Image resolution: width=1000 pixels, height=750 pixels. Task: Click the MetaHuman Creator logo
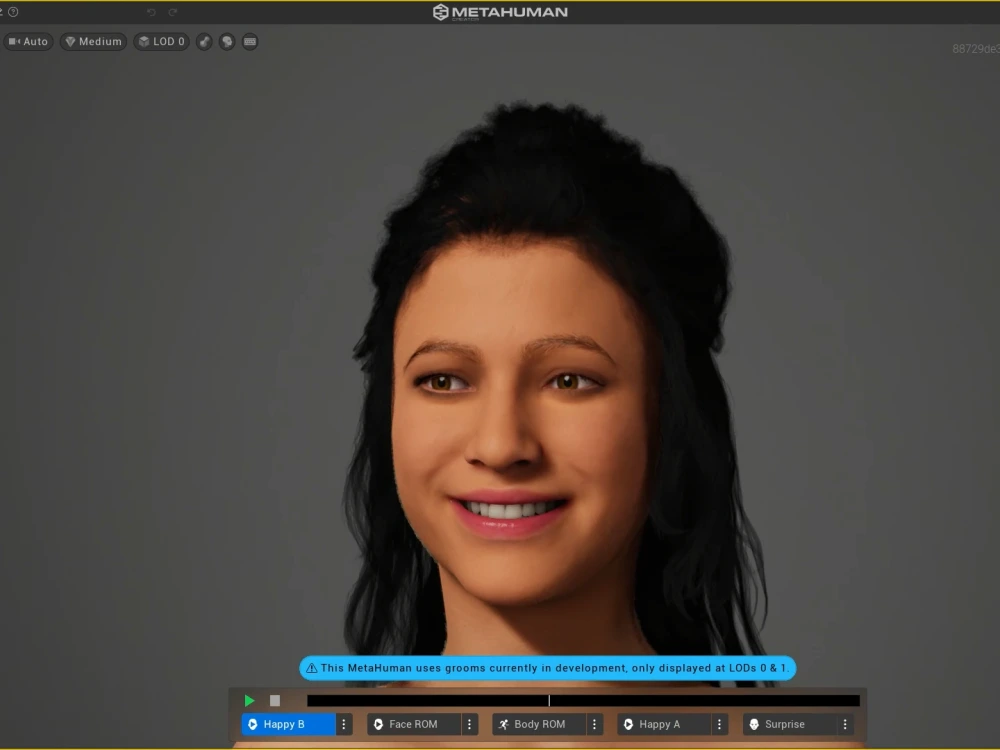pos(499,11)
